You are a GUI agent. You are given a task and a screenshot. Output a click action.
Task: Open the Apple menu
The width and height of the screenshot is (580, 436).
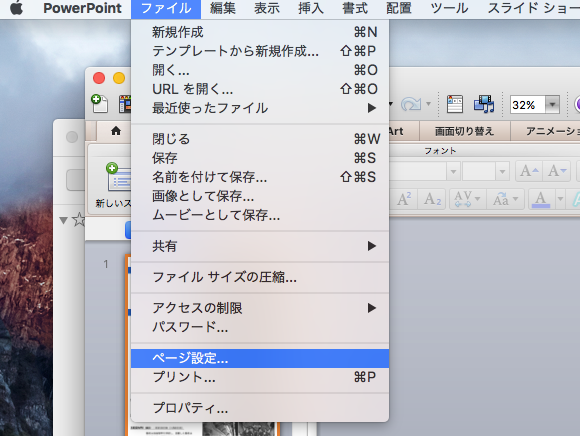16,7
